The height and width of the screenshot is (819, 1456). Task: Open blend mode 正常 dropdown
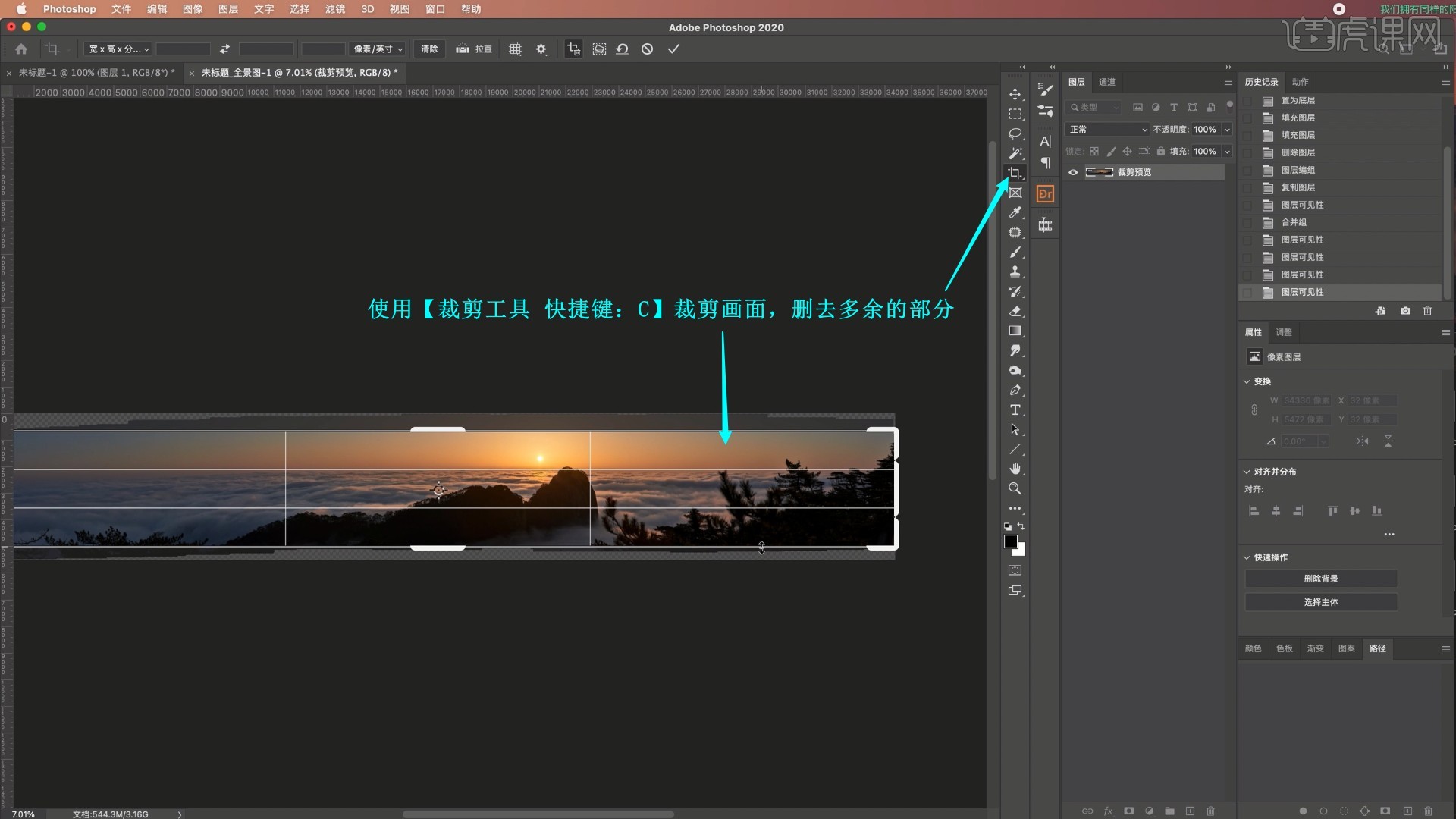[x=1107, y=130]
